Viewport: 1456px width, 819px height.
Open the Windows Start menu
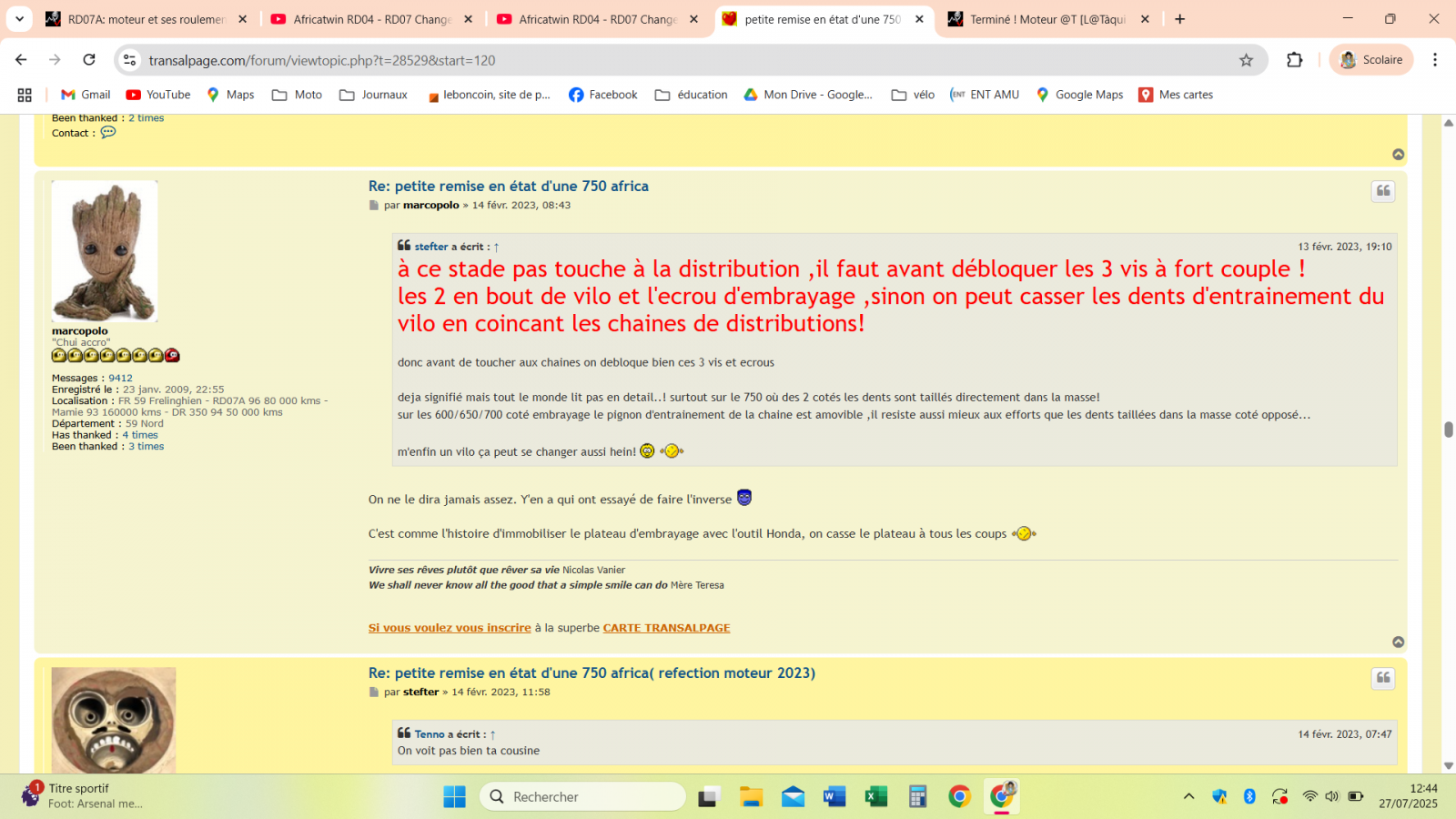pos(455,796)
